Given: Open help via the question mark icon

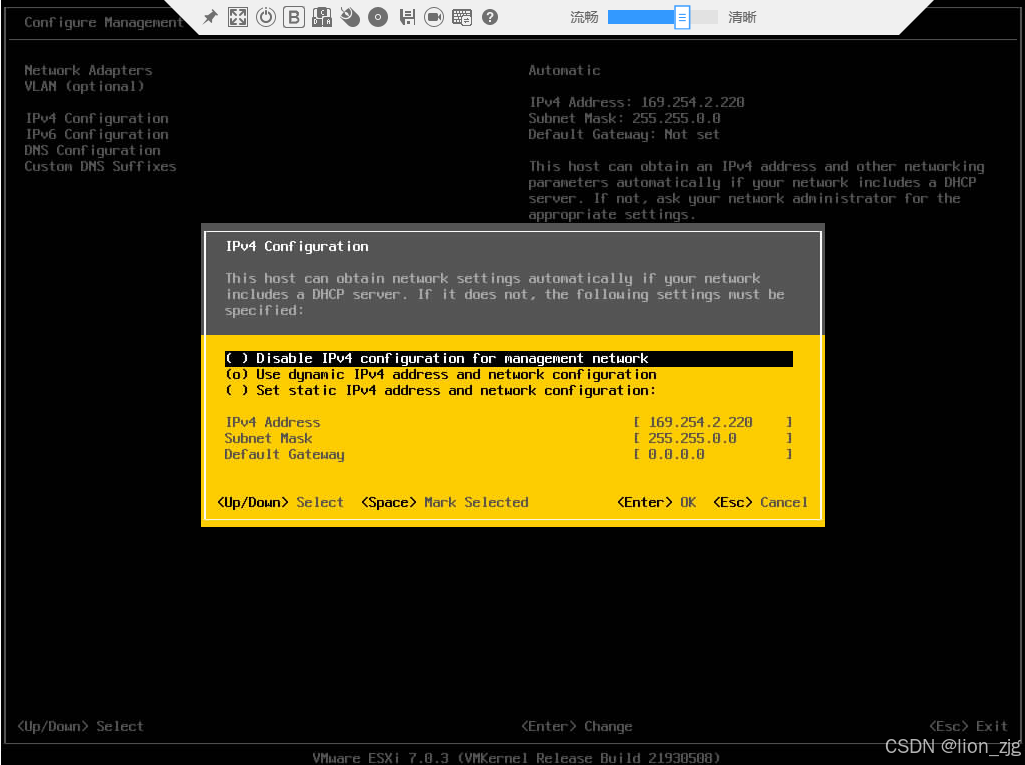Looking at the screenshot, I should click(490, 17).
